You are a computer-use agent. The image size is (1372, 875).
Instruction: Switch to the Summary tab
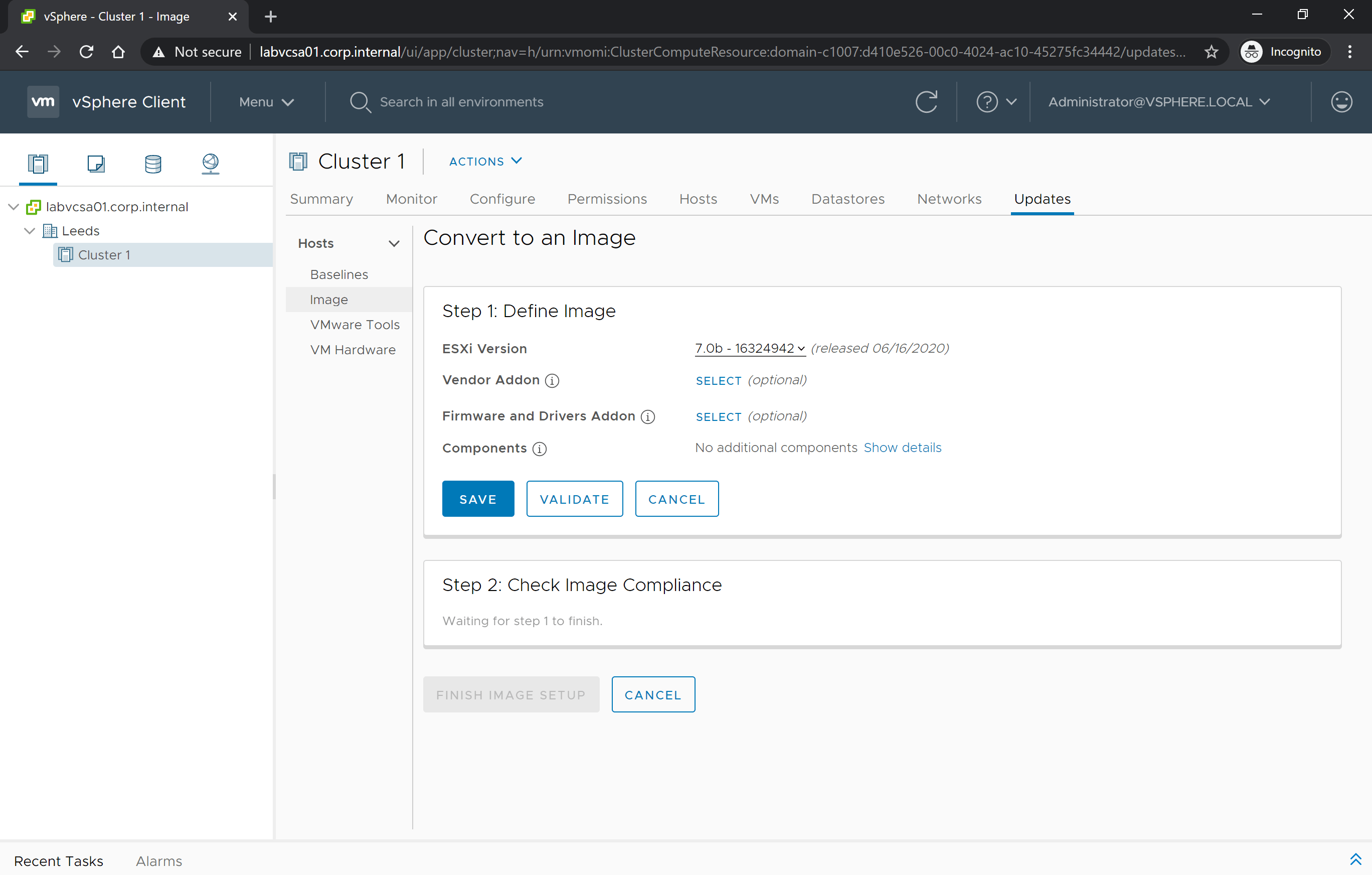321,199
